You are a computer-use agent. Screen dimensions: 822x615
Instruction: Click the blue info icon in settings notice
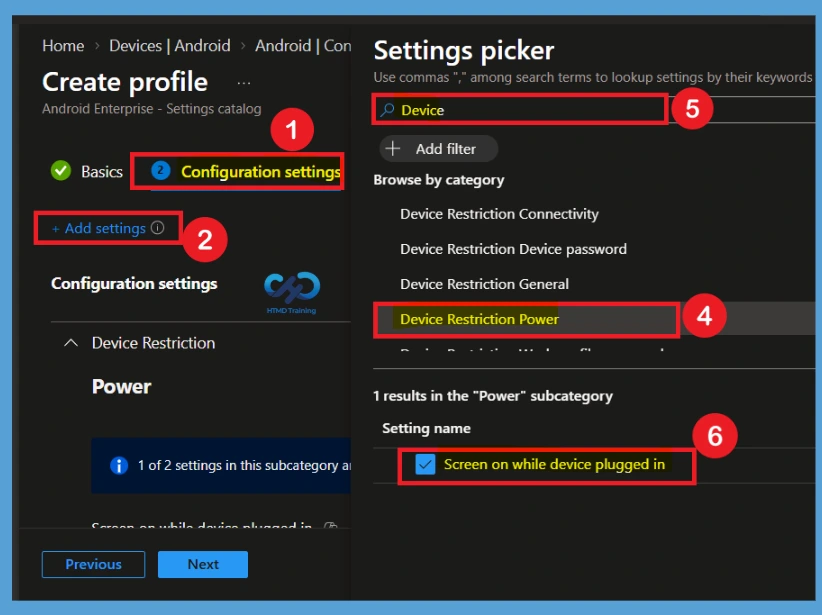click(119, 465)
